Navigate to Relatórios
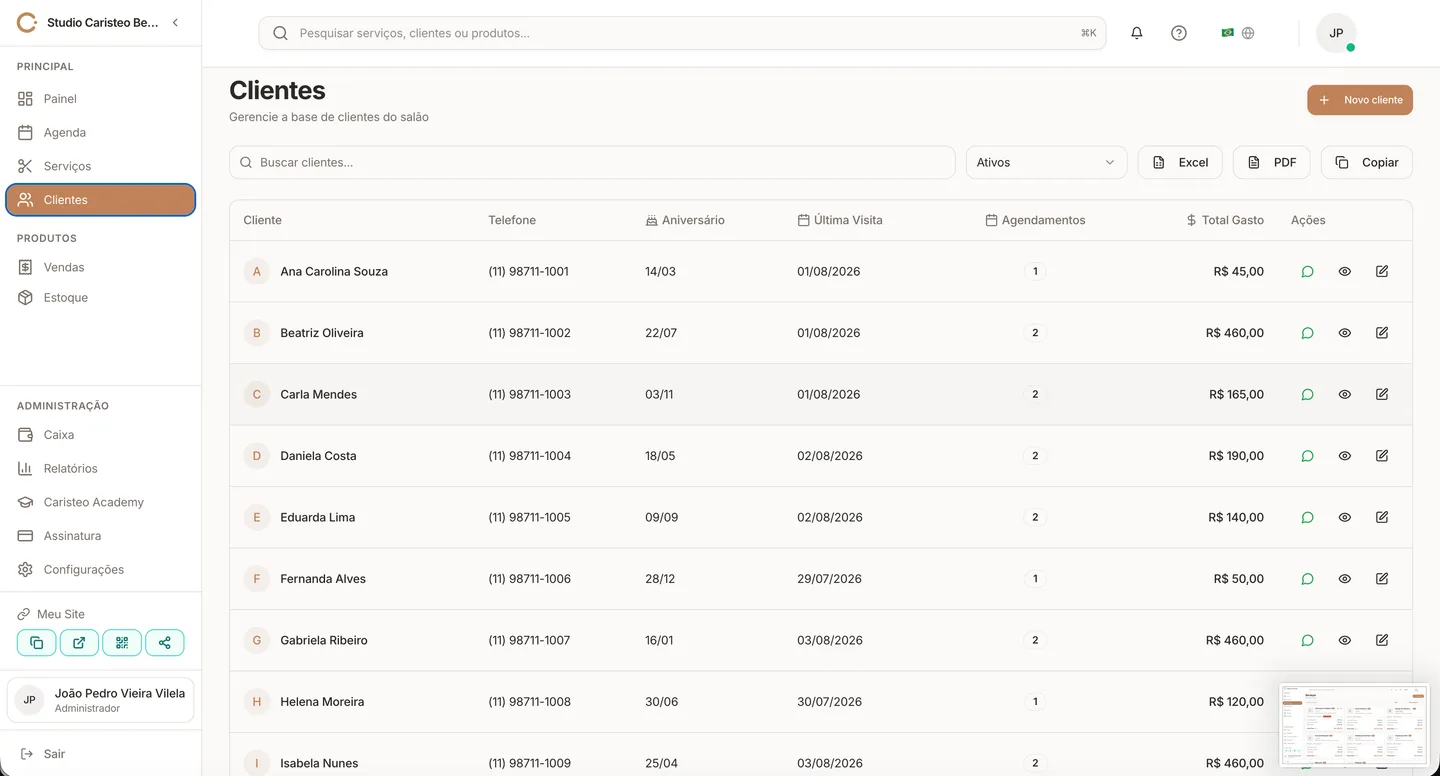 (x=100, y=468)
